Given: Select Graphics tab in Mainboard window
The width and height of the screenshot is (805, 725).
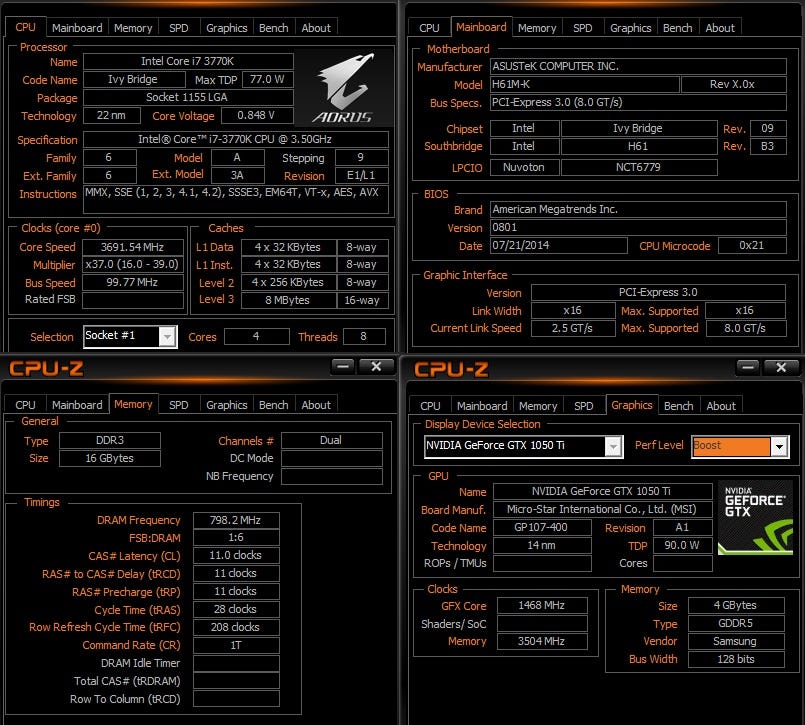Looking at the screenshot, I should (x=630, y=28).
